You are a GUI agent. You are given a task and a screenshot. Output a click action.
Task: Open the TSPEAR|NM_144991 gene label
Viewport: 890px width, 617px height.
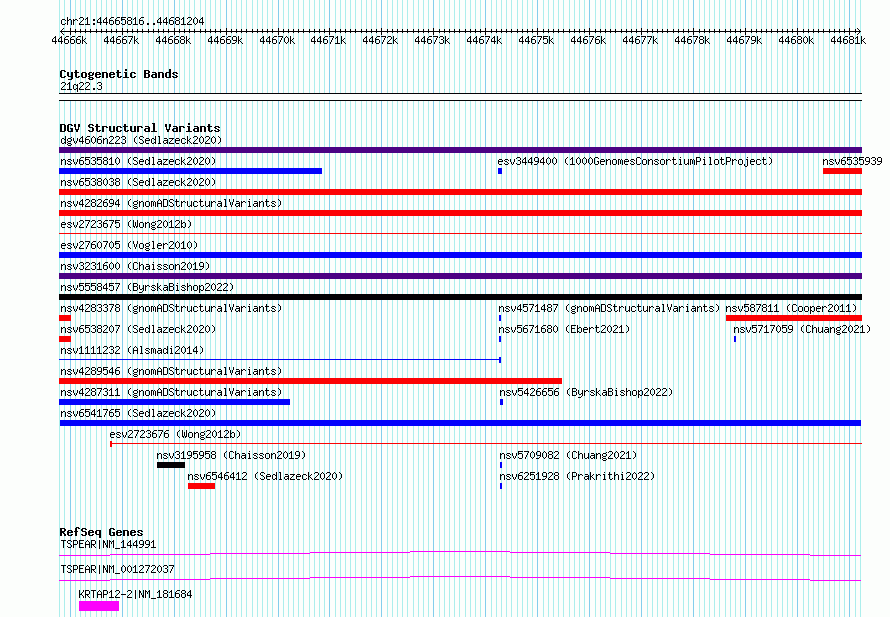coord(108,544)
